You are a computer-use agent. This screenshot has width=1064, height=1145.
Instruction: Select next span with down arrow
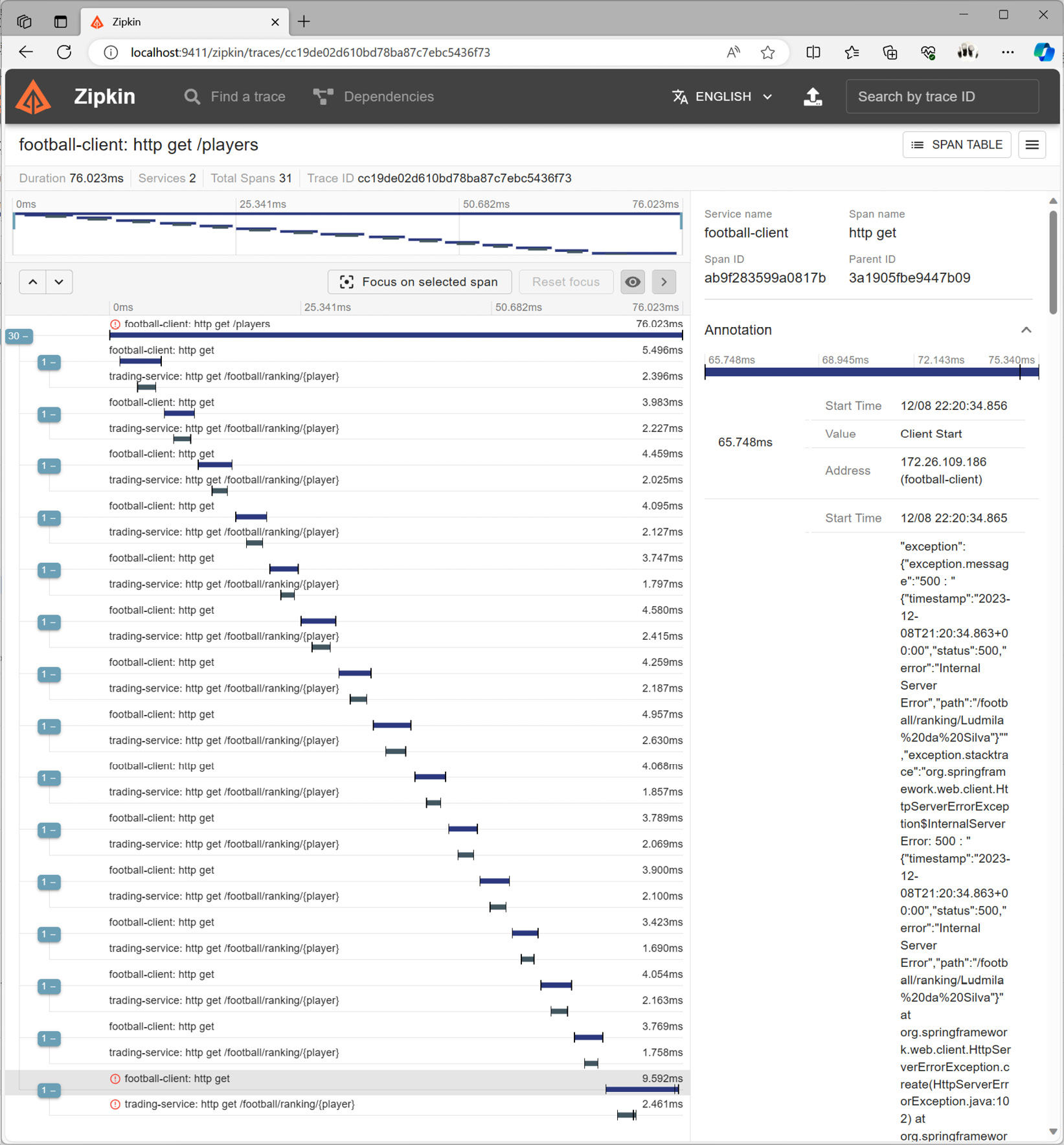pyautogui.click(x=59, y=282)
